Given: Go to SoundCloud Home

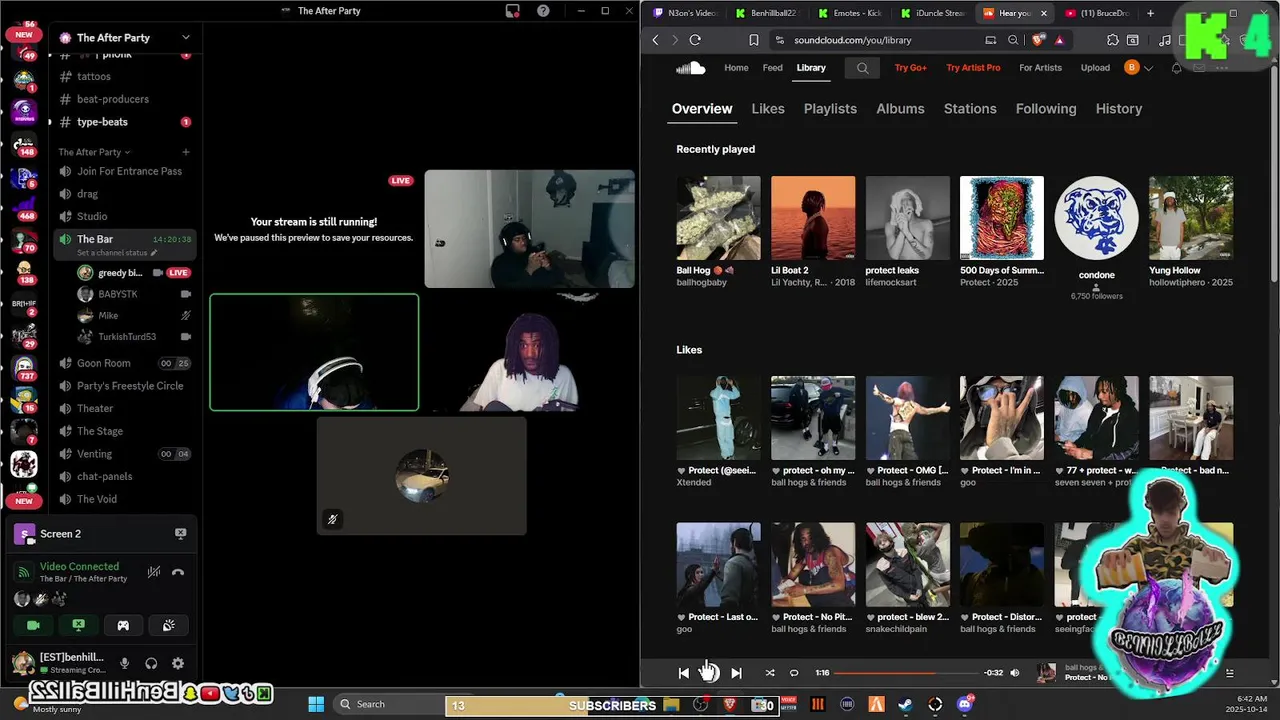Looking at the screenshot, I should click(736, 68).
